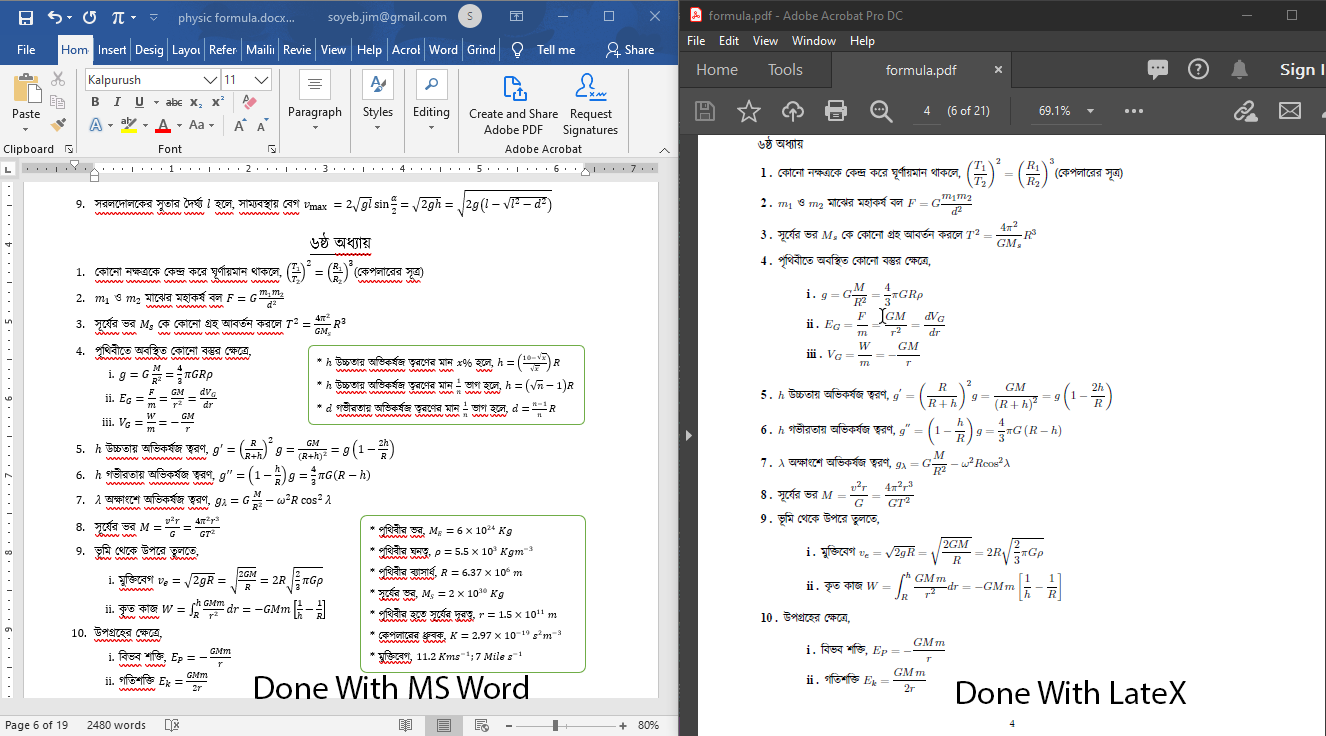Toggle bold formatting
The height and width of the screenshot is (736, 1326).
click(96, 102)
